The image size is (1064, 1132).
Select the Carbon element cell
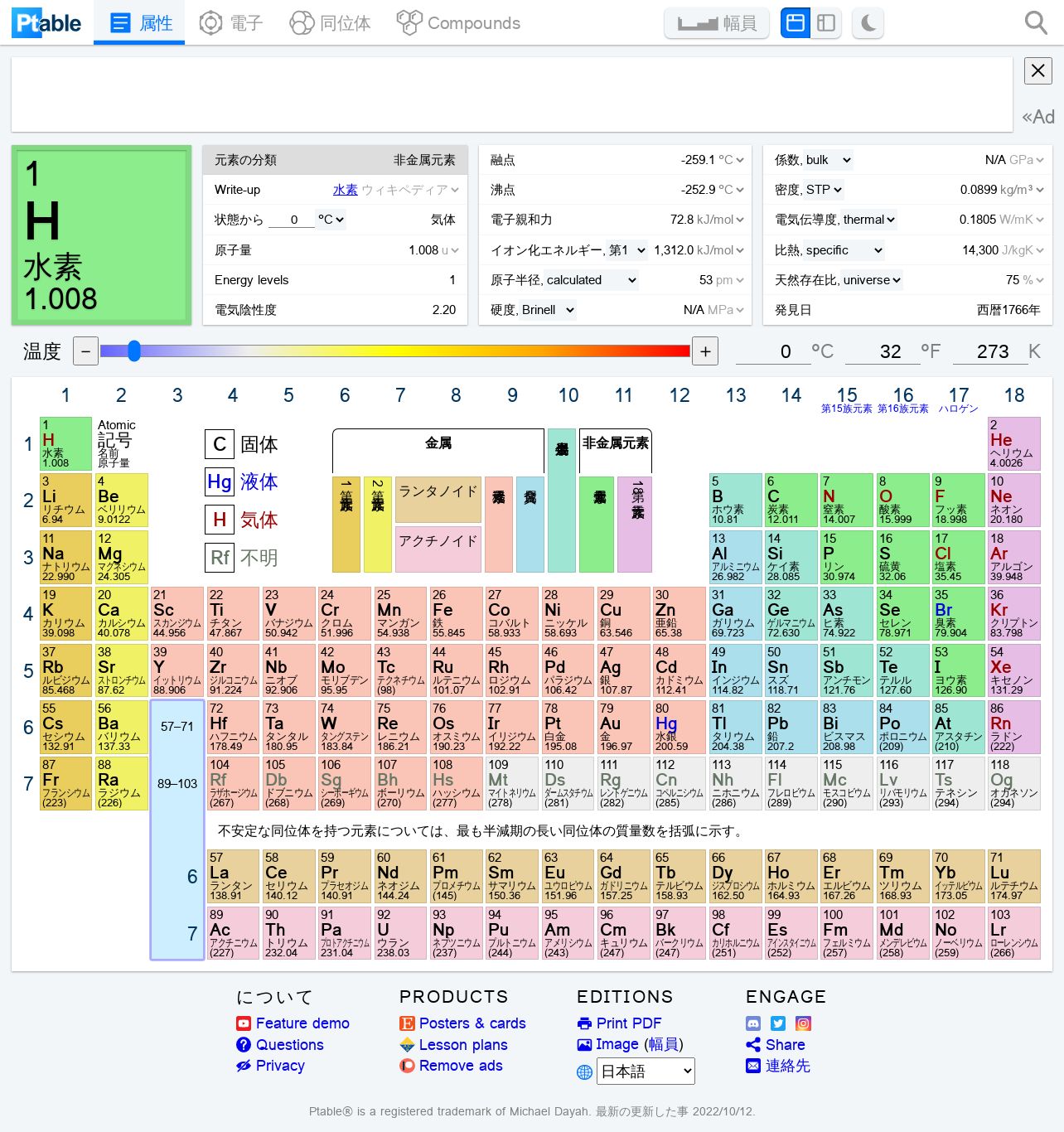pos(791,500)
